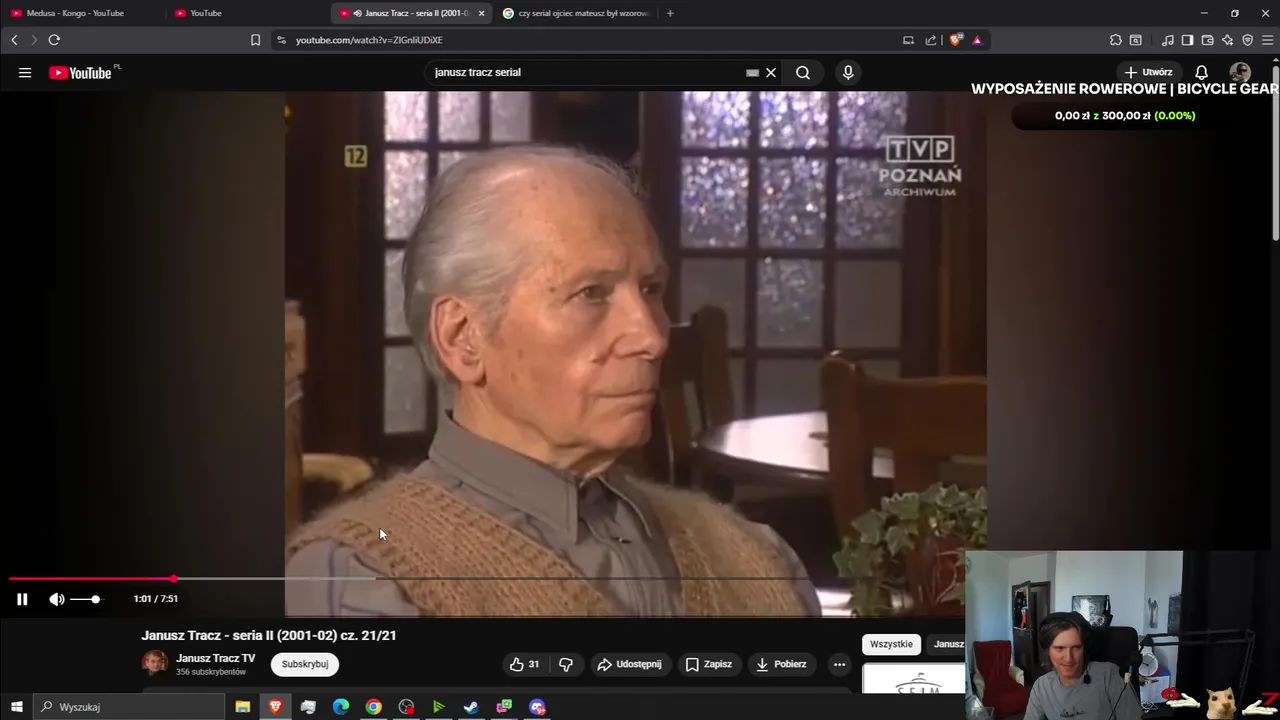Go to the YouTube home logo
Image resolution: width=1280 pixels, height=720 pixels.
80,73
